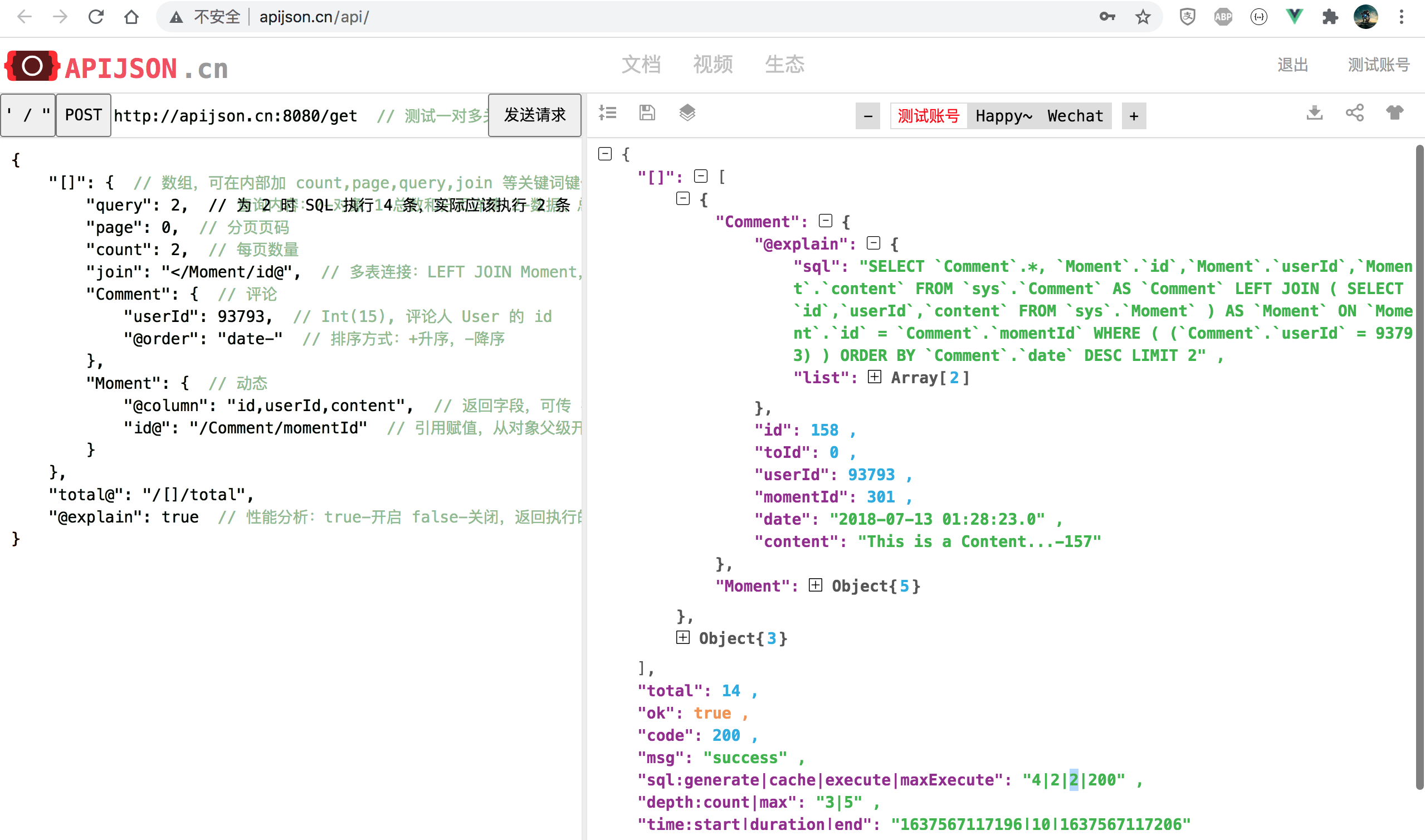Click the share icon

pyautogui.click(x=1354, y=113)
